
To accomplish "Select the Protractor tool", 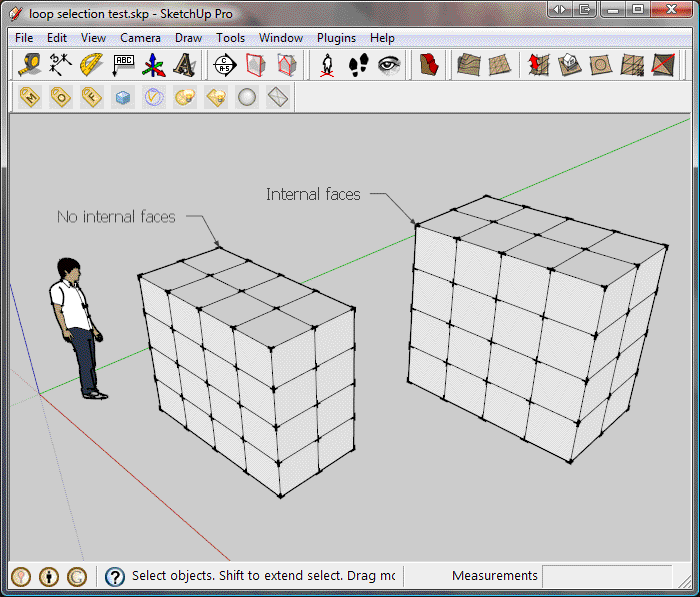I will click(x=92, y=65).
